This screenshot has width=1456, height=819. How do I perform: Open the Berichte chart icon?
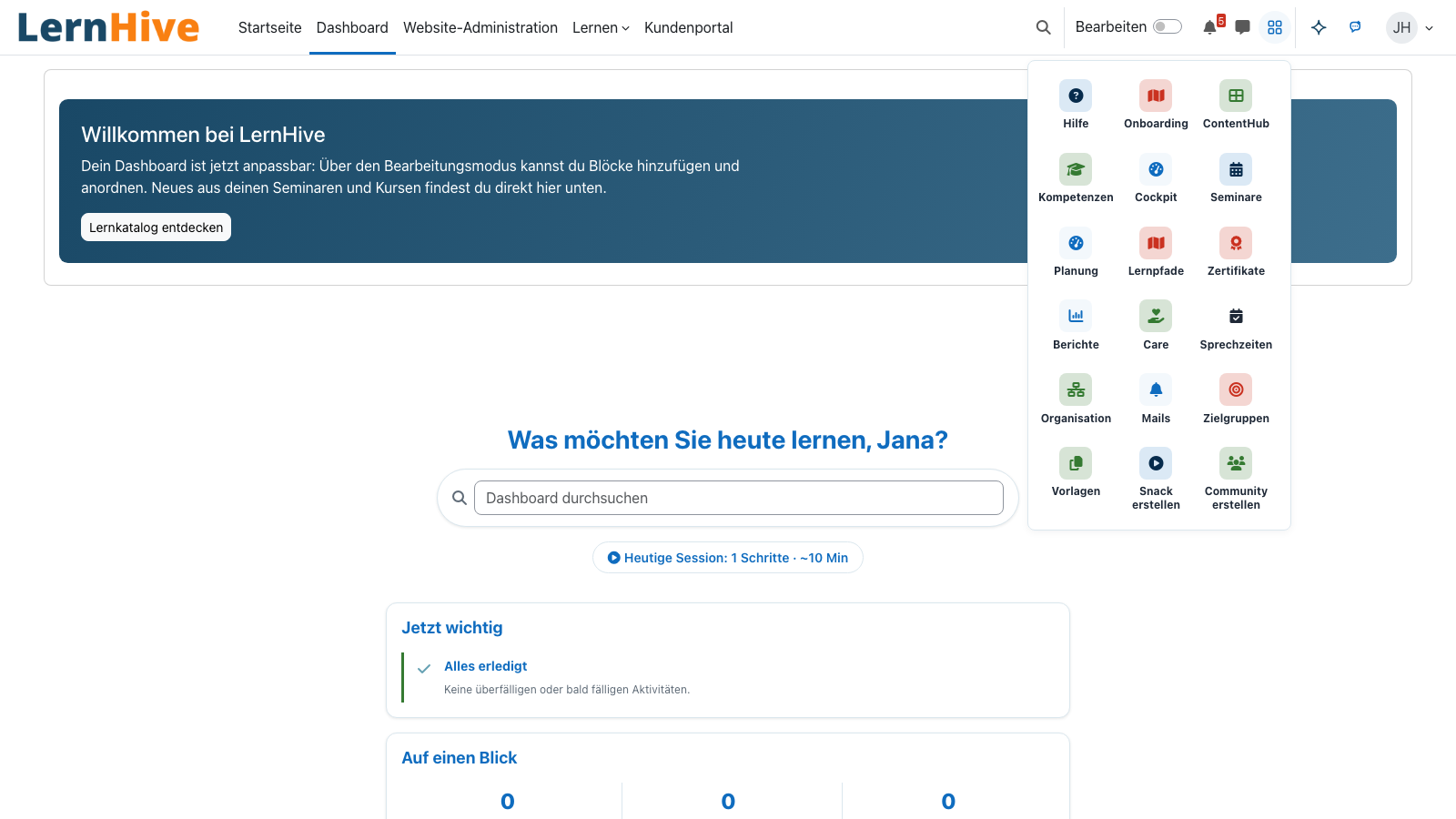(1076, 316)
